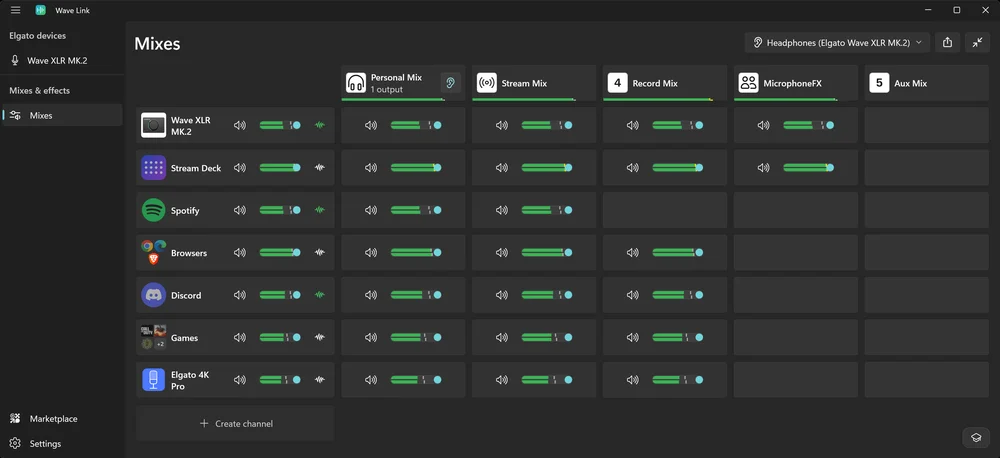Click the Aux Mix number 5 icon
Image resolution: width=1000 pixels, height=458 pixels.
pyautogui.click(x=879, y=83)
